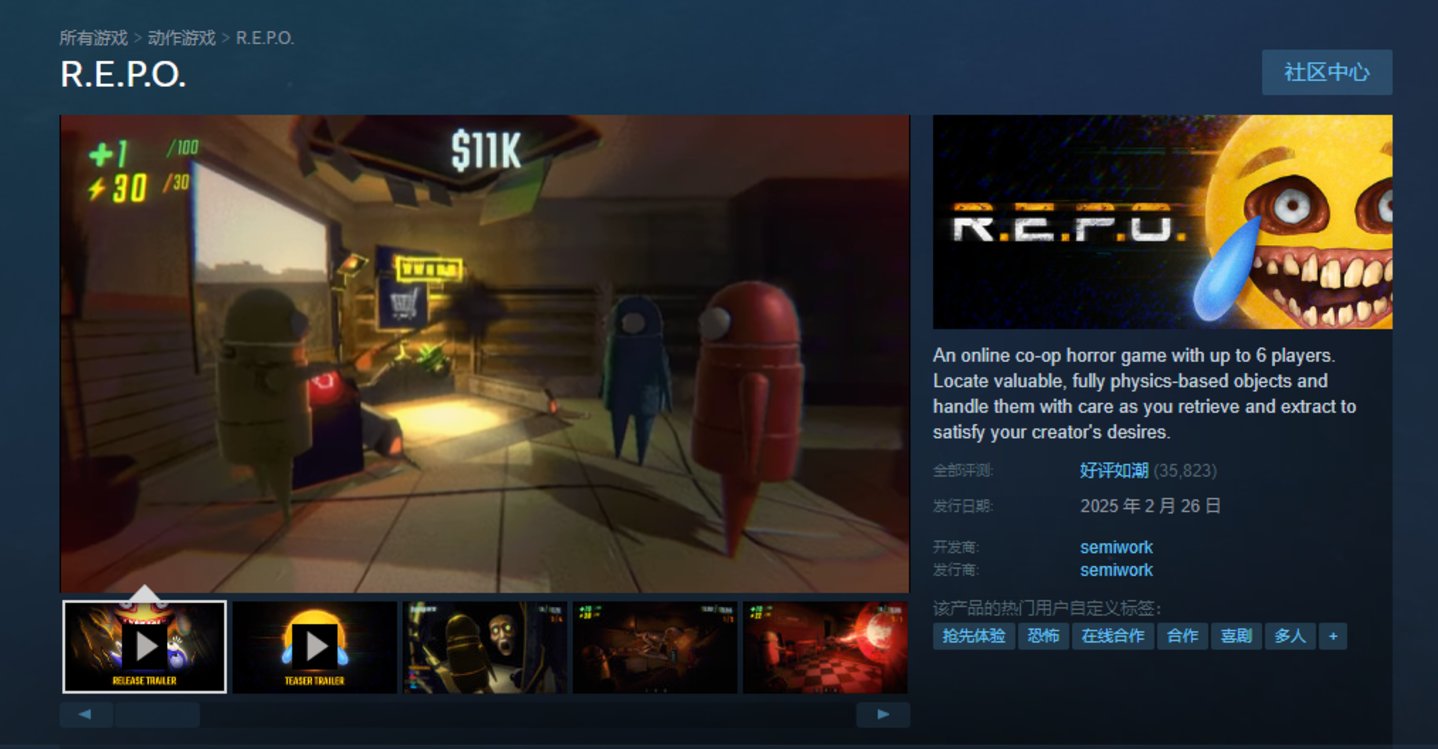Open the dark room screenshot thumbnail
This screenshot has width=1438, height=749.
point(655,647)
